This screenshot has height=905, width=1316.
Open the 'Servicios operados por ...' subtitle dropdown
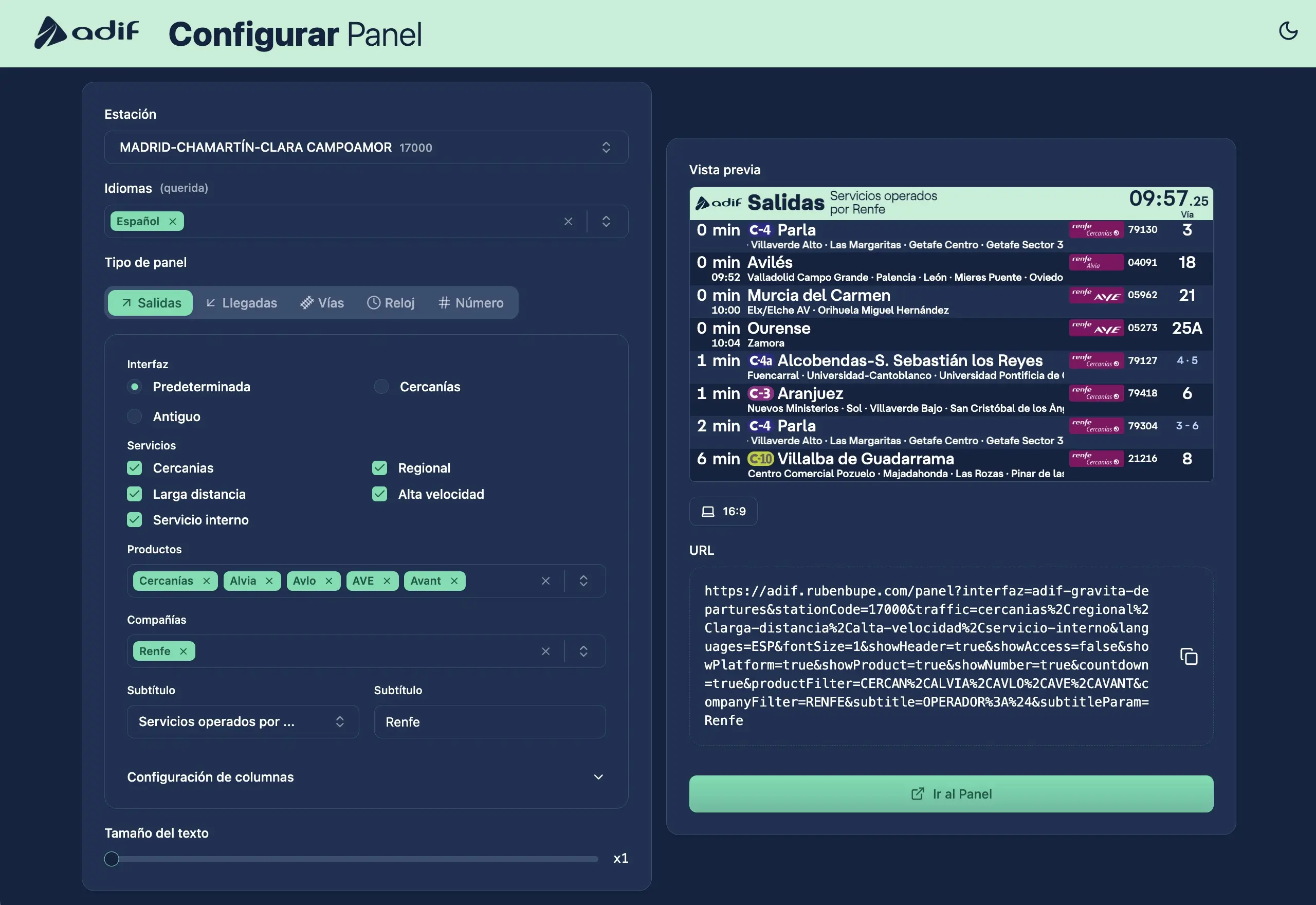point(243,722)
